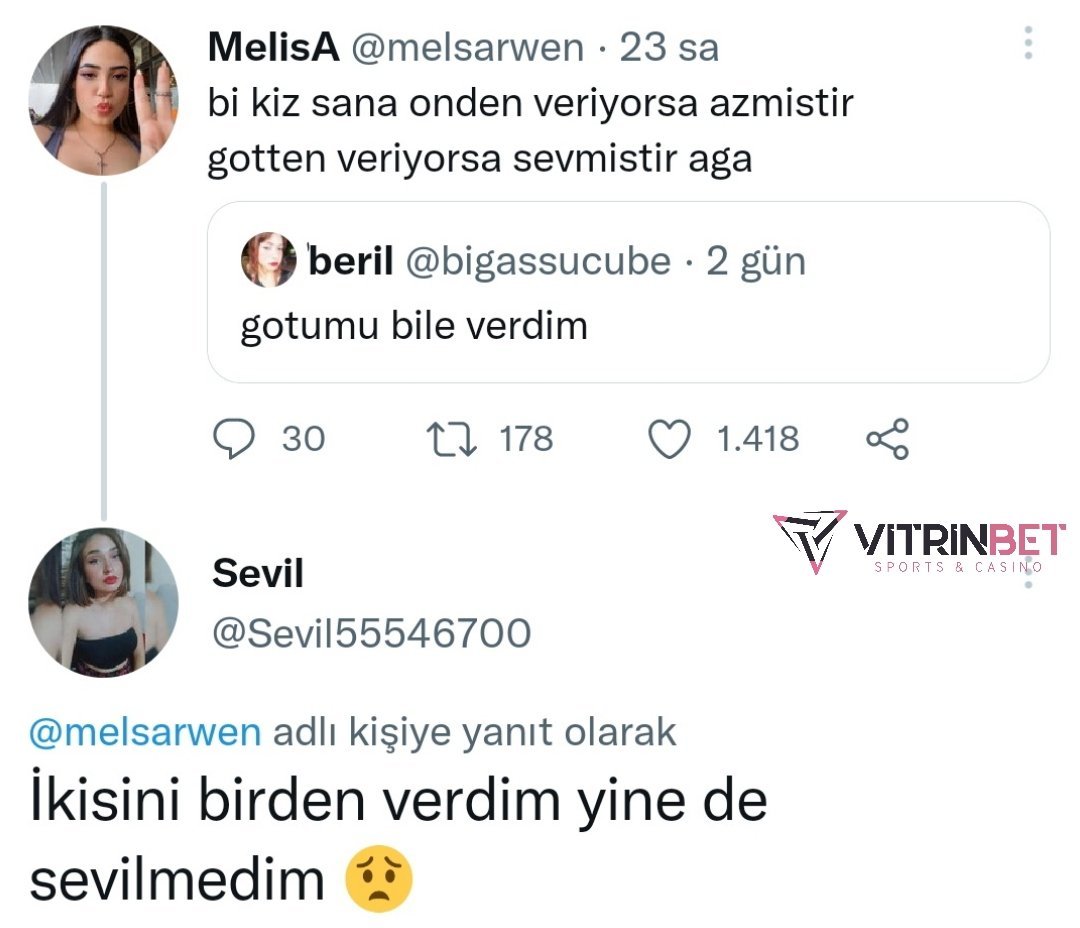Click the blue @melsarwen mention in reply
The image size is (1080, 928).
pyautogui.click(x=146, y=733)
